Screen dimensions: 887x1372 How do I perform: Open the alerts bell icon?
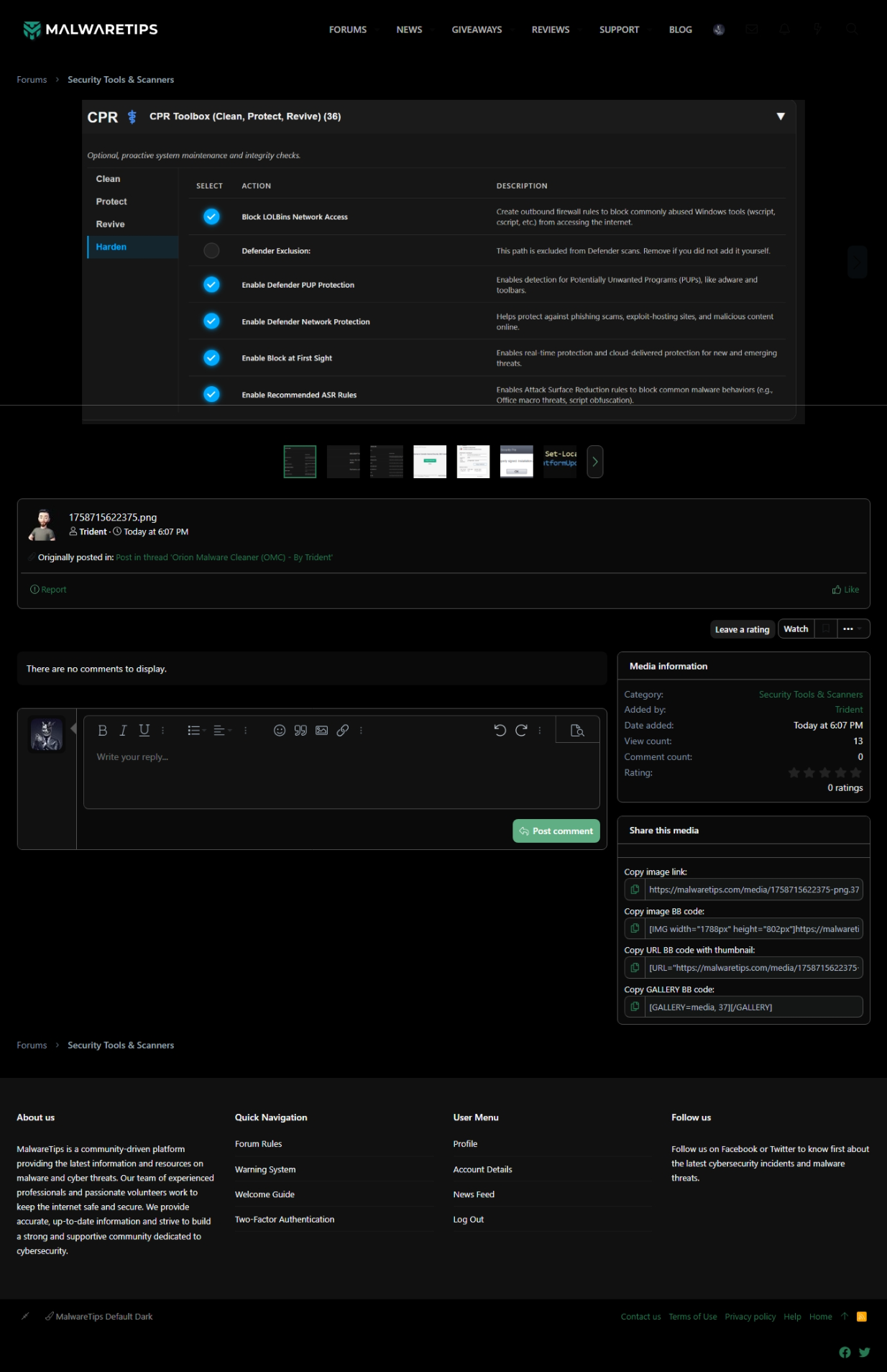click(x=785, y=29)
